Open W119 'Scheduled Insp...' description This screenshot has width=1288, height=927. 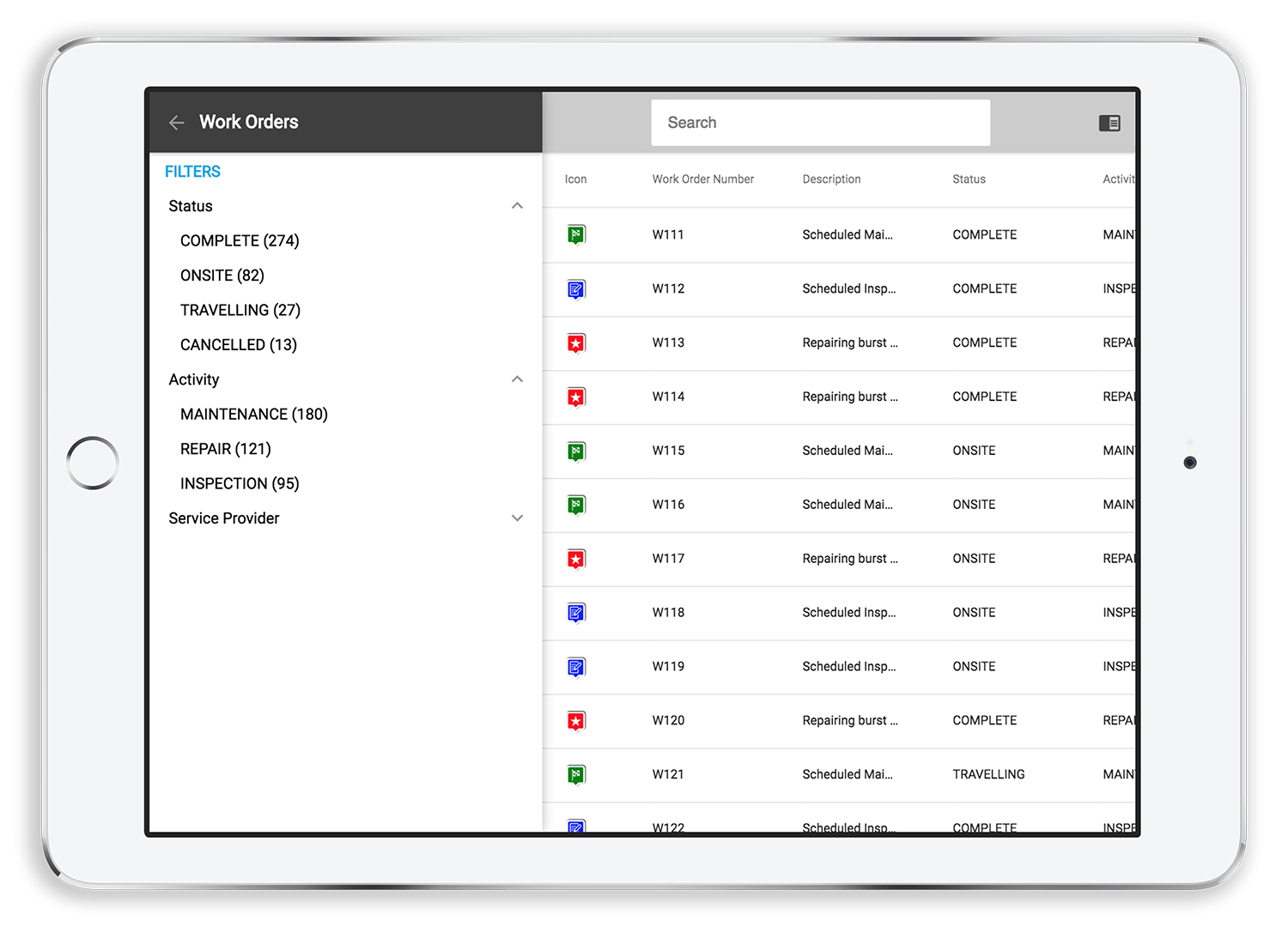[x=849, y=667]
